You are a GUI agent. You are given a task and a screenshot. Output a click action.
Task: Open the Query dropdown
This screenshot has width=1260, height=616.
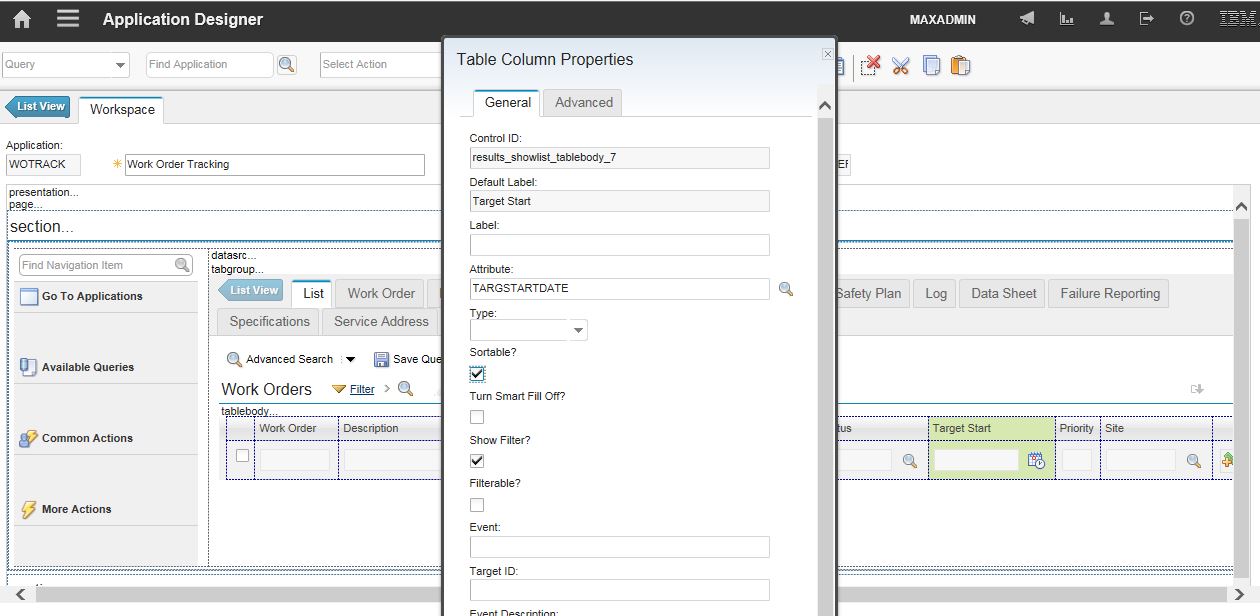point(120,65)
